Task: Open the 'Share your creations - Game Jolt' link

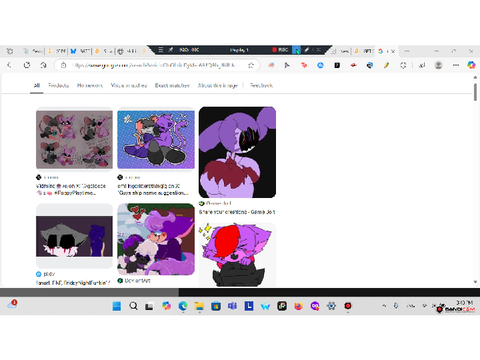Action: point(237,212)
